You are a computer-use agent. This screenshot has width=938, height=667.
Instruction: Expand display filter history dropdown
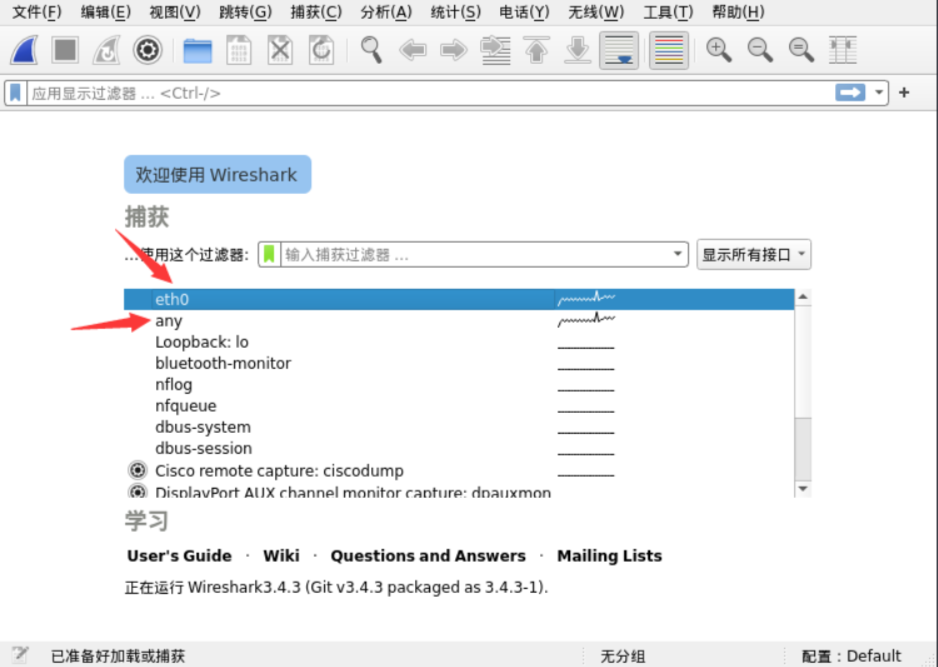point(879,93)
